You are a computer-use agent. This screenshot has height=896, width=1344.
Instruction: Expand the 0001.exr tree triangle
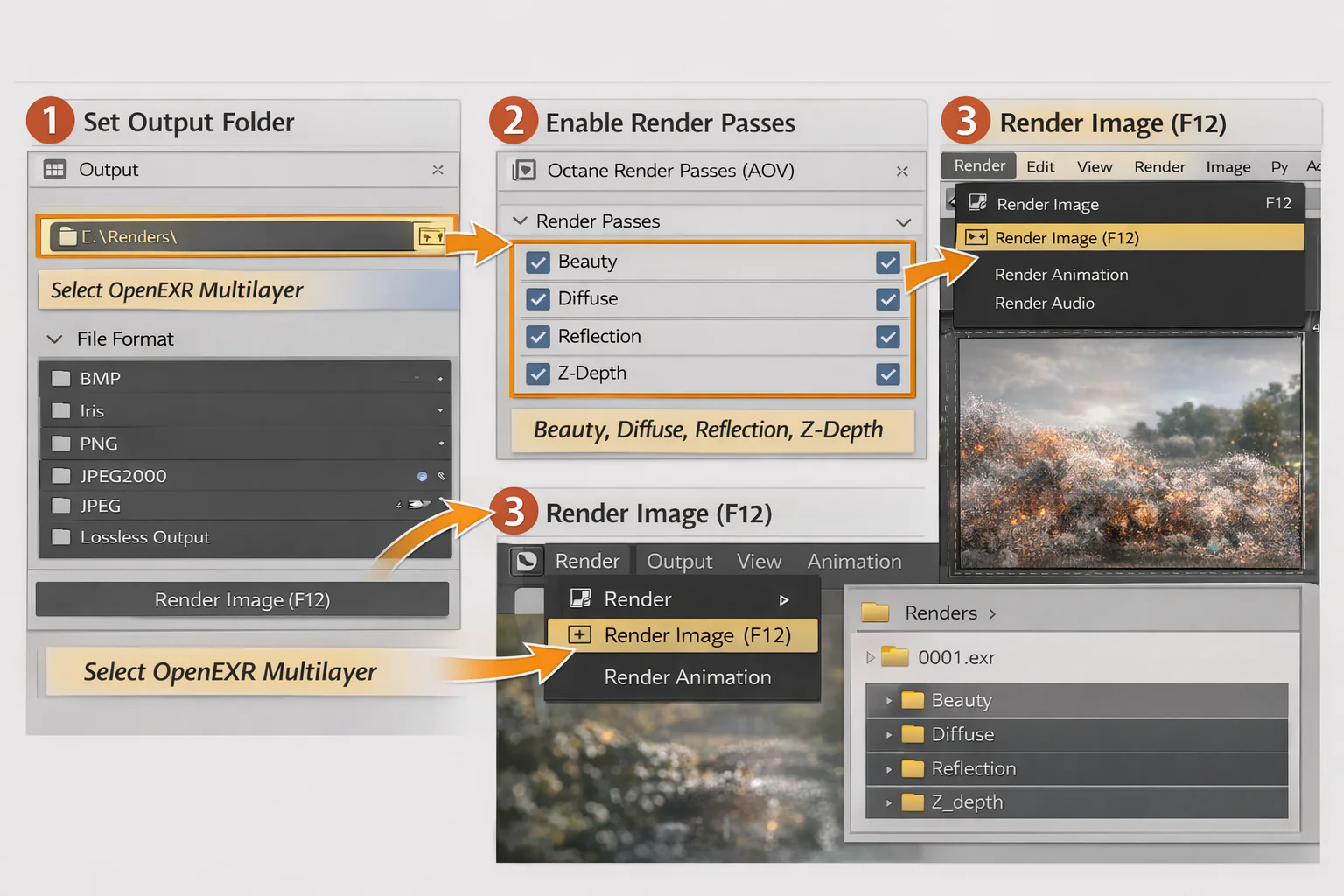tap(870, 657)
